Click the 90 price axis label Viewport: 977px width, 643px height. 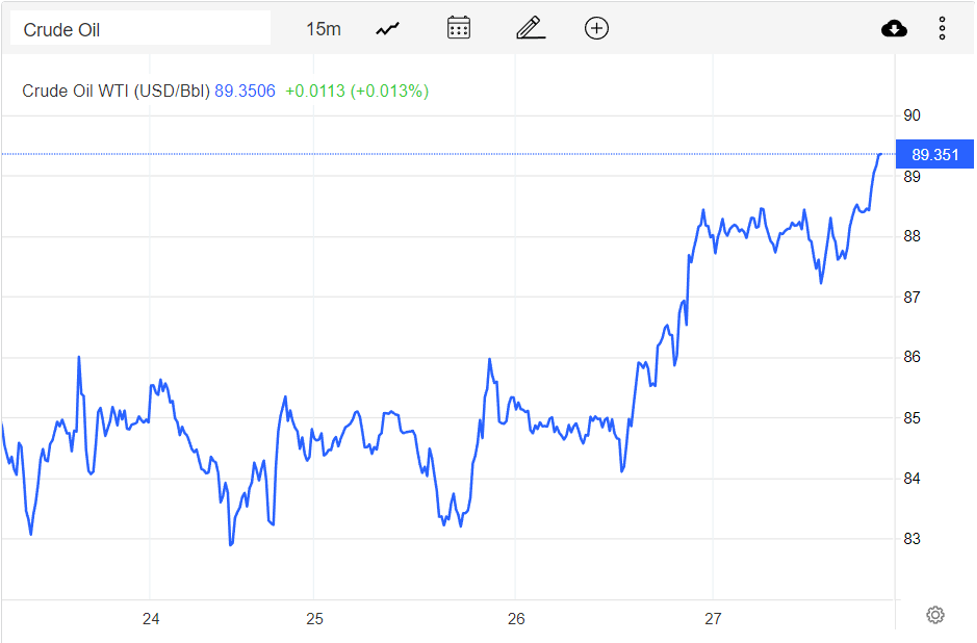(912, 116)
